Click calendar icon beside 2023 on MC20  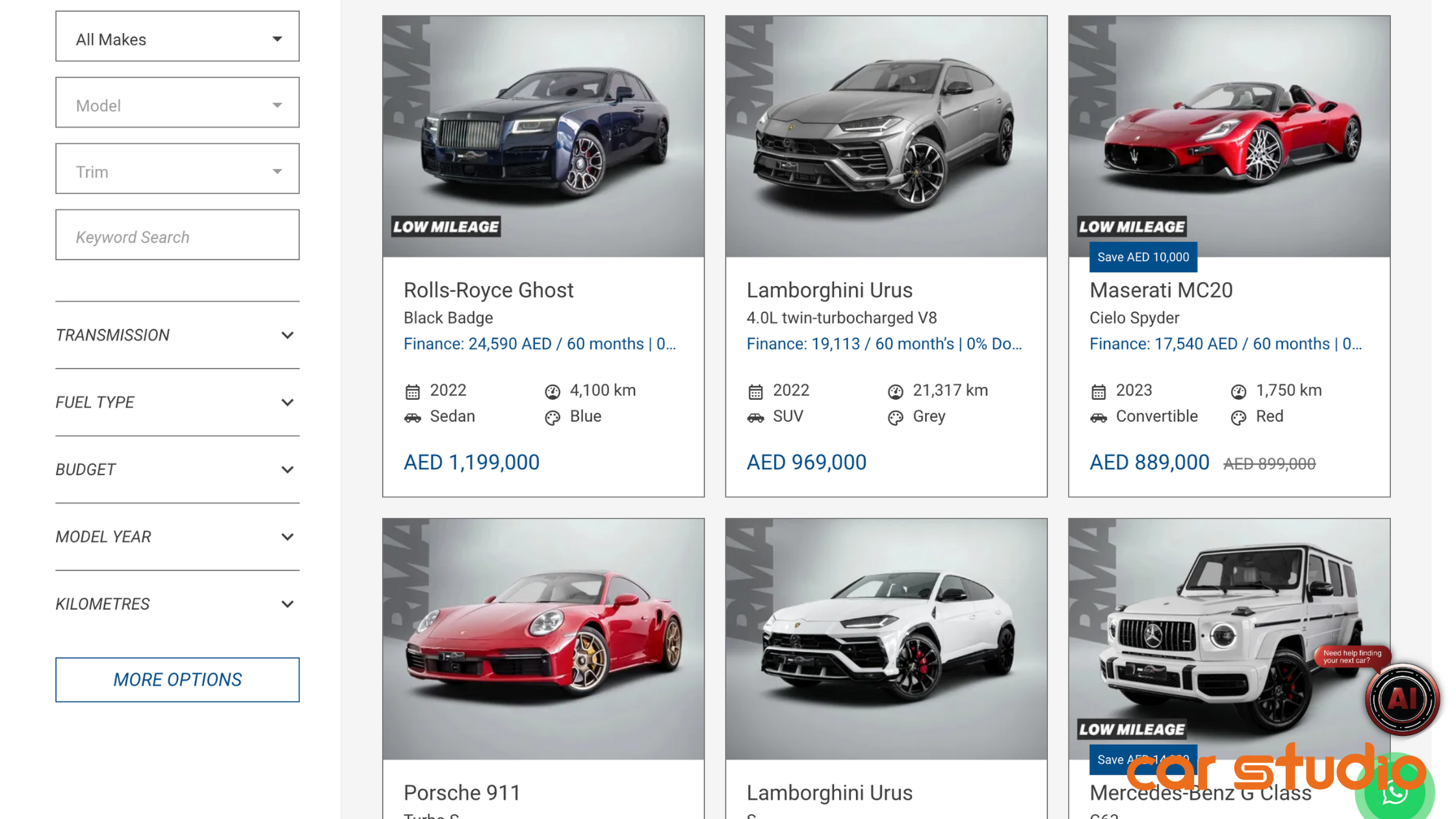[1098, 391]
